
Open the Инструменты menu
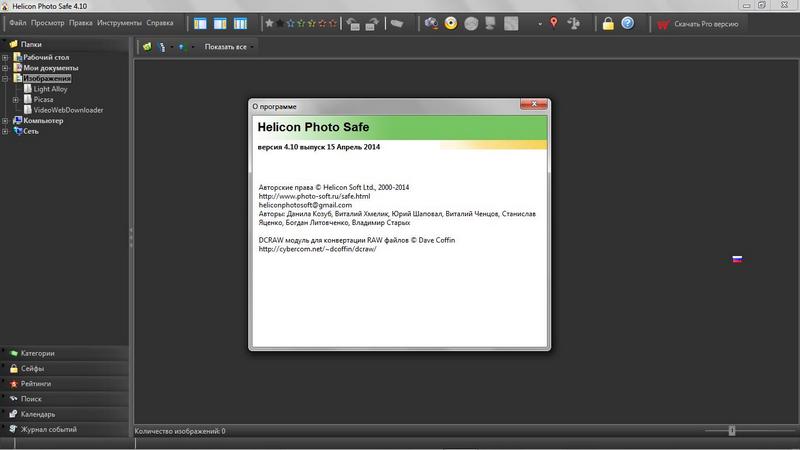coord(119,23)
